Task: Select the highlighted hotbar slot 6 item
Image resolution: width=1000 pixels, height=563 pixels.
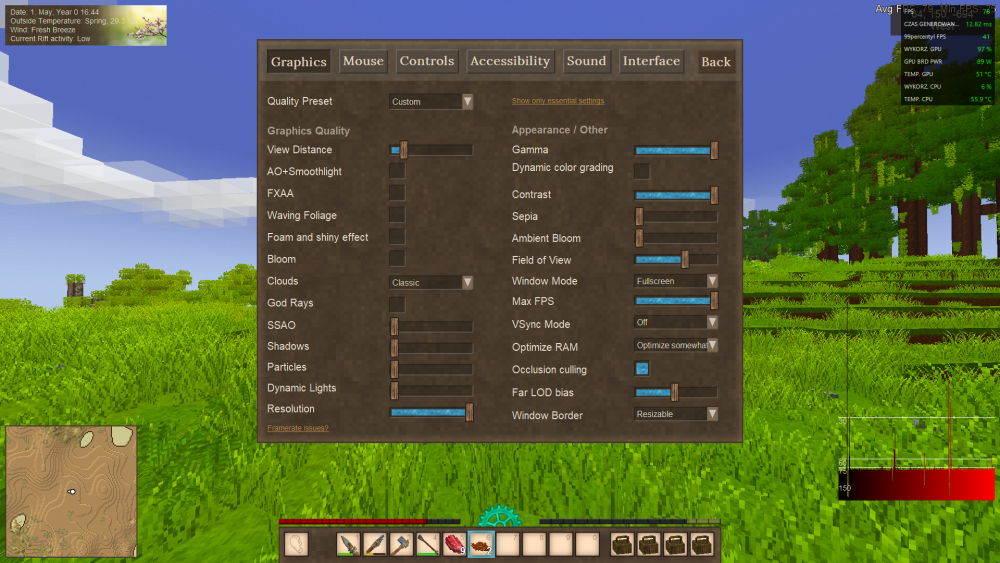Action: (x=481, y=545)
